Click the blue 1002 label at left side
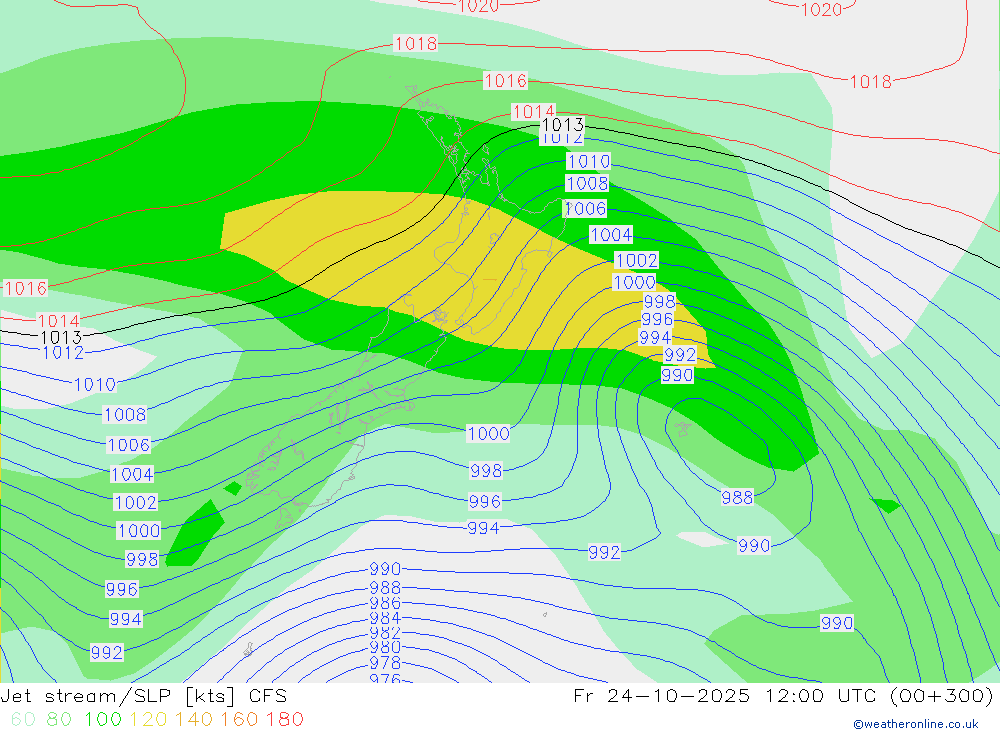The height and width of the screenshot is (733, 1000). point(135,502)
